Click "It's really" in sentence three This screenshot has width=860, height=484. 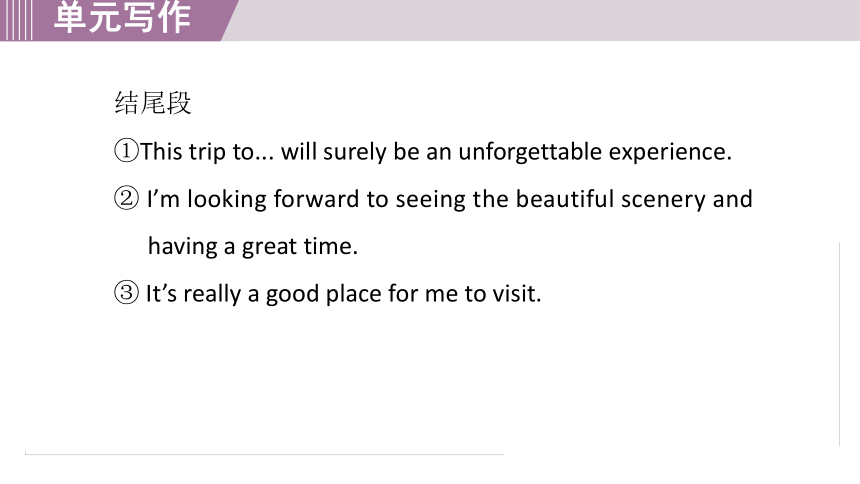(193, 294)
